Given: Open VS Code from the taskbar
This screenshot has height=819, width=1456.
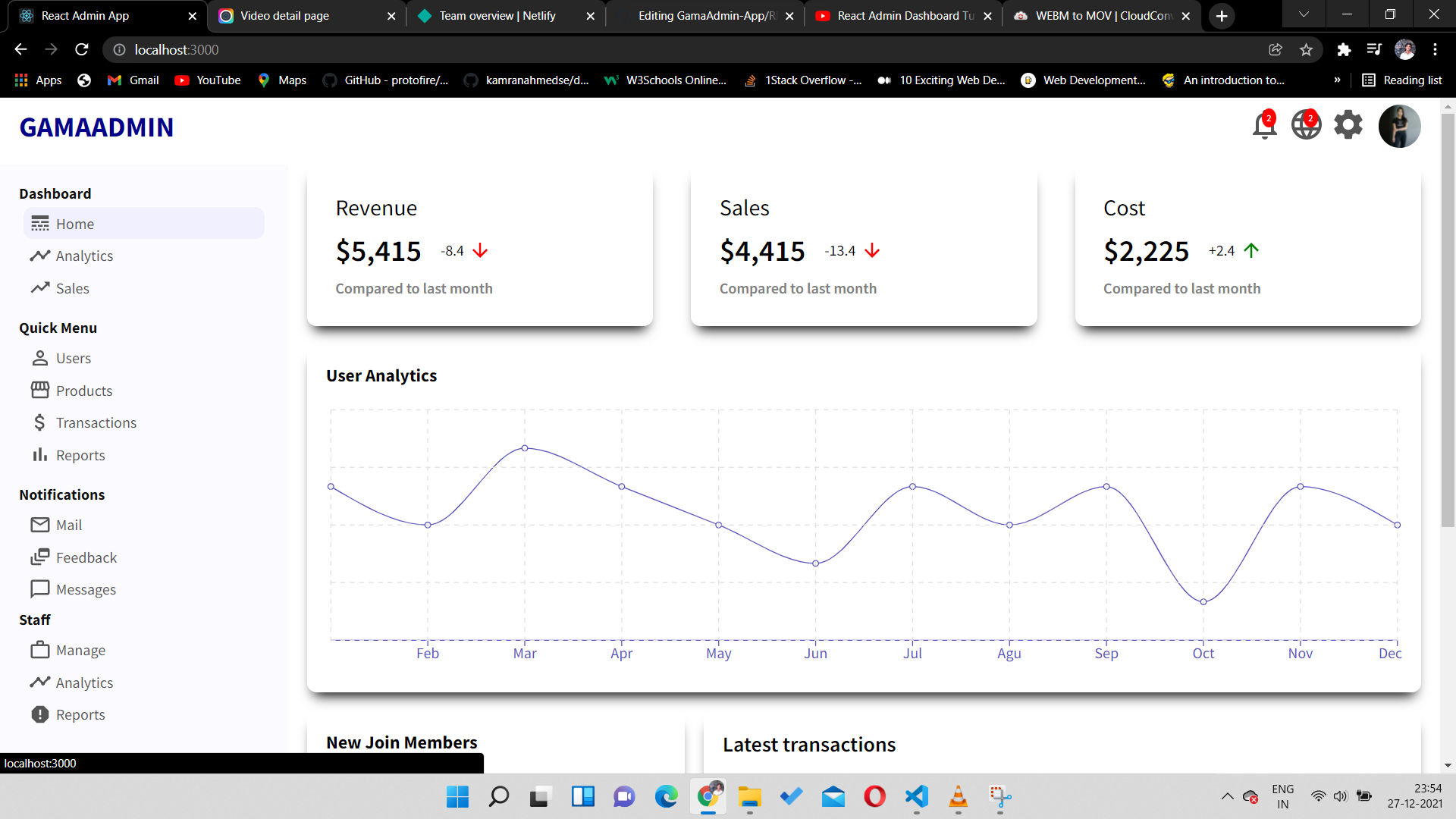Looking at the screenshot, I should pyautogui.click(x=916, y=797).
